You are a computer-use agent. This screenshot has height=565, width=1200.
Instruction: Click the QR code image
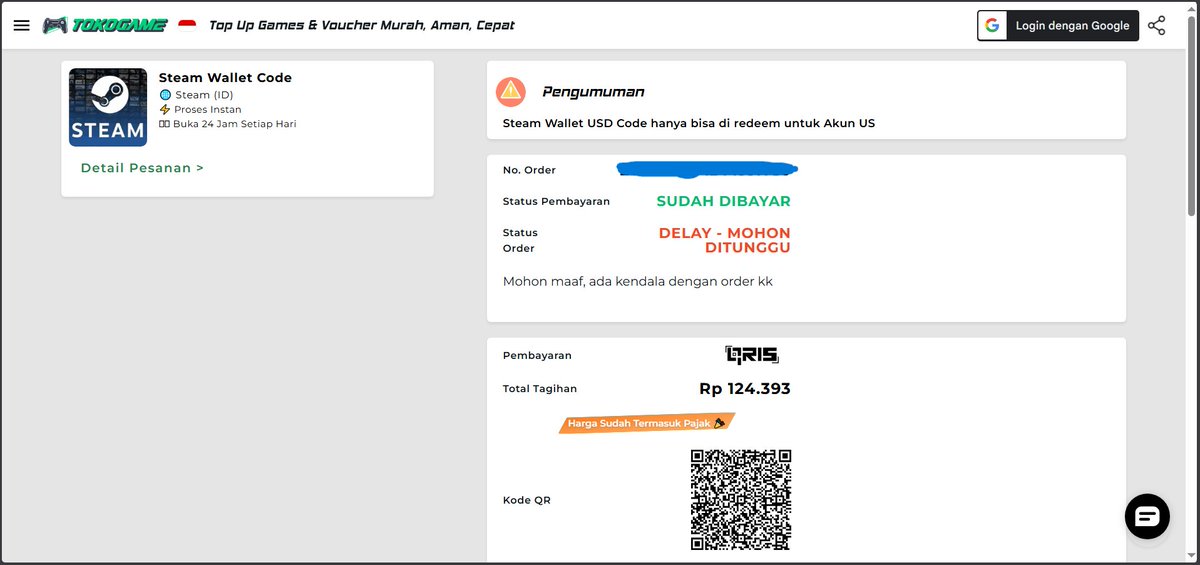point(741,499)
